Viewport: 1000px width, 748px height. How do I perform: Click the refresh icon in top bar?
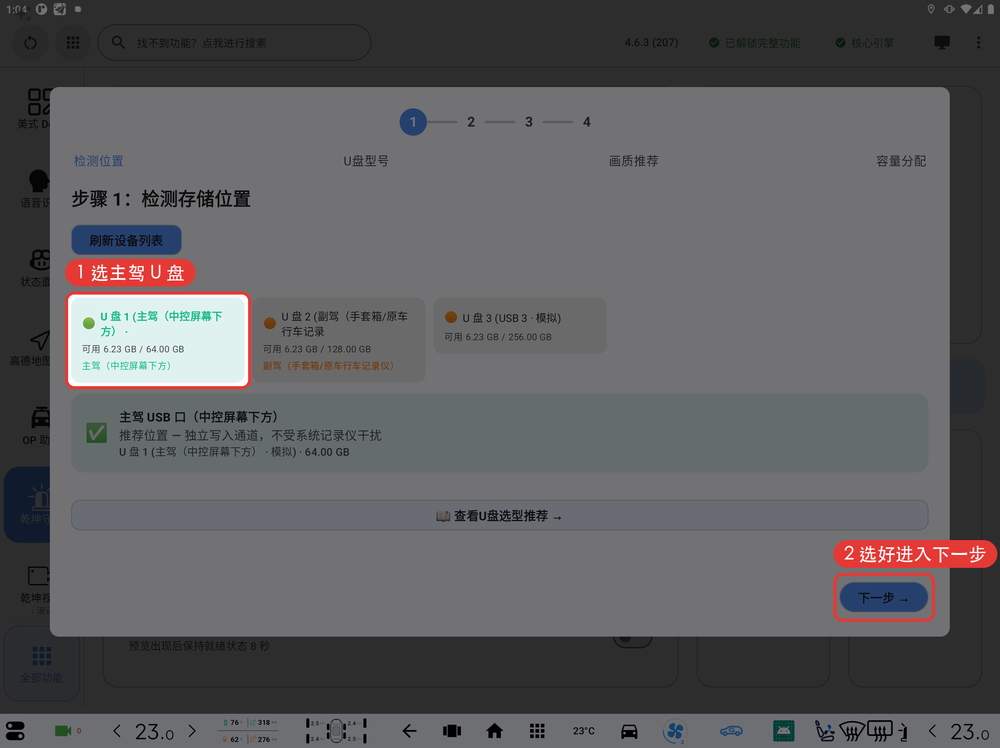pyautogui.click(x=31, y=43)
